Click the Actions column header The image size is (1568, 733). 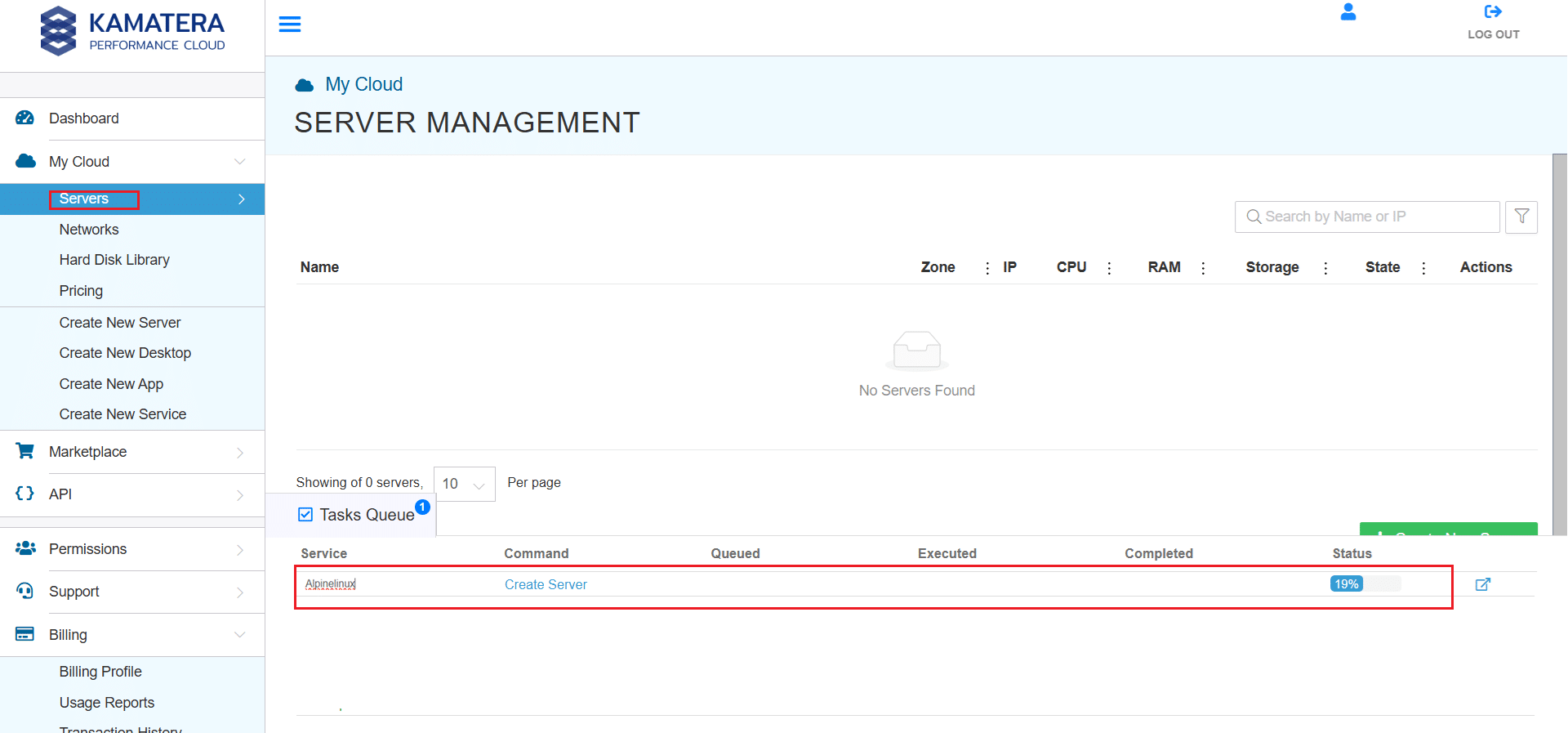(x=1486, y=267)
